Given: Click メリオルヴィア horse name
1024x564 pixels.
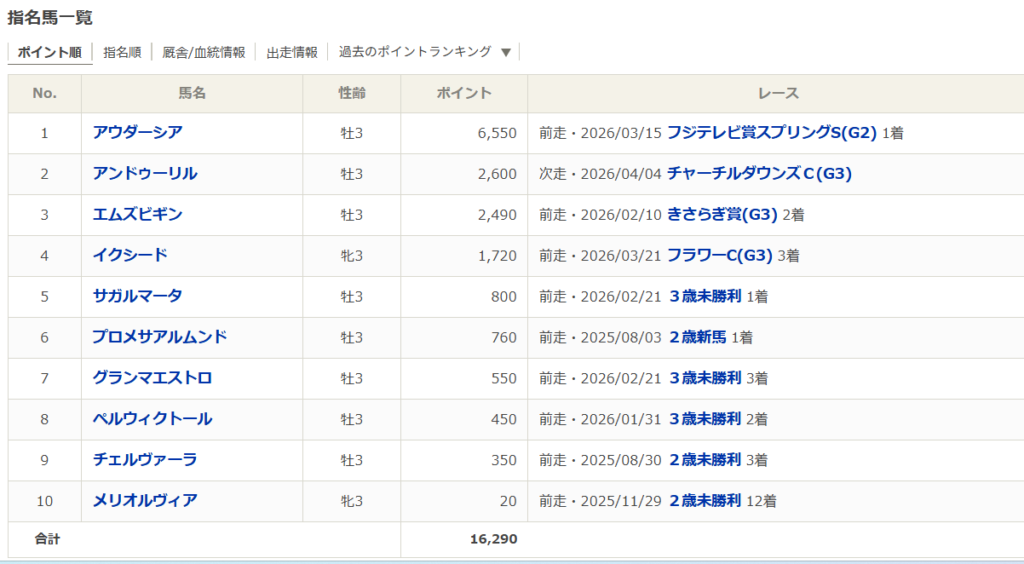Looking at the screenshot, I should coord(145,501).
